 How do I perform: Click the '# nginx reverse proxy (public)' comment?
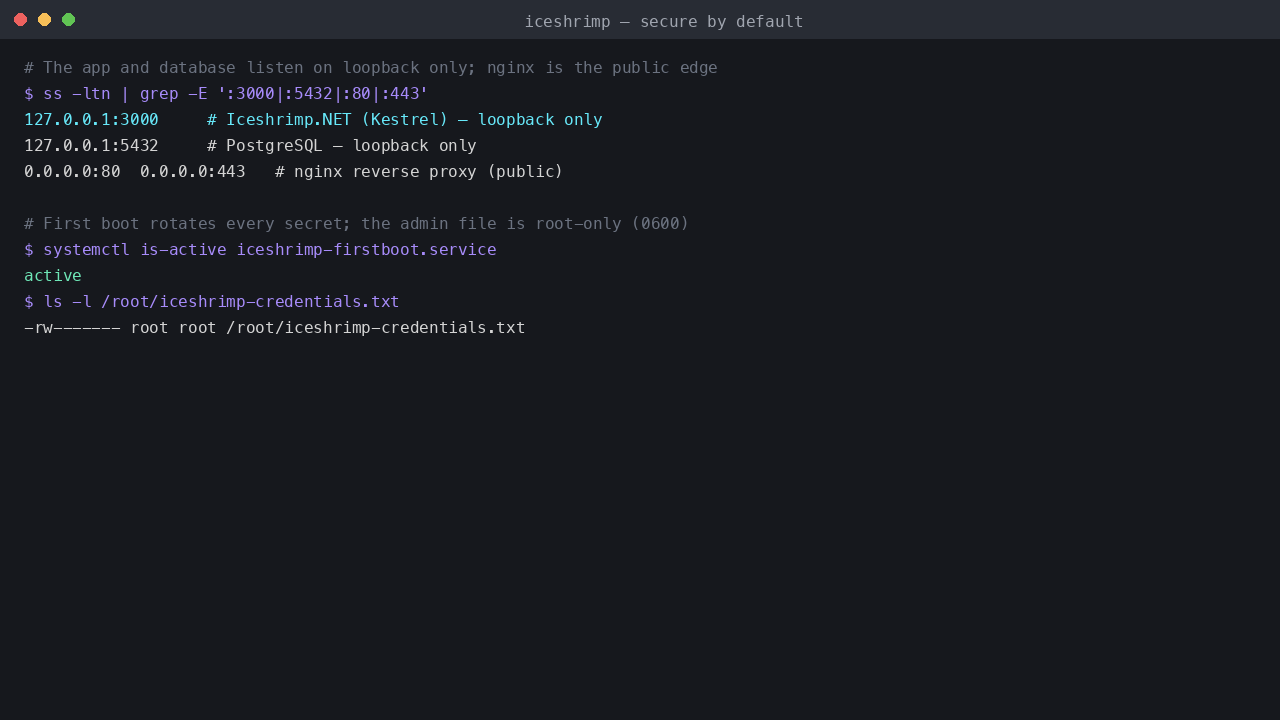click(x=419, y=172)
